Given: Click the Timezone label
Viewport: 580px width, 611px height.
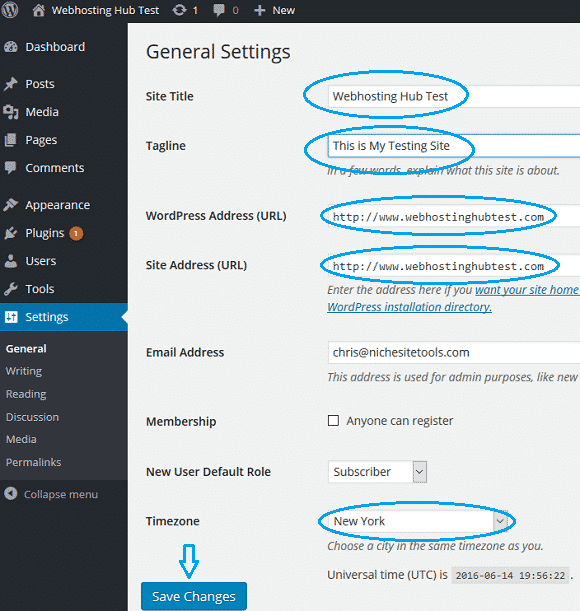Looking at the screenshot, I should tap(173, 521).
